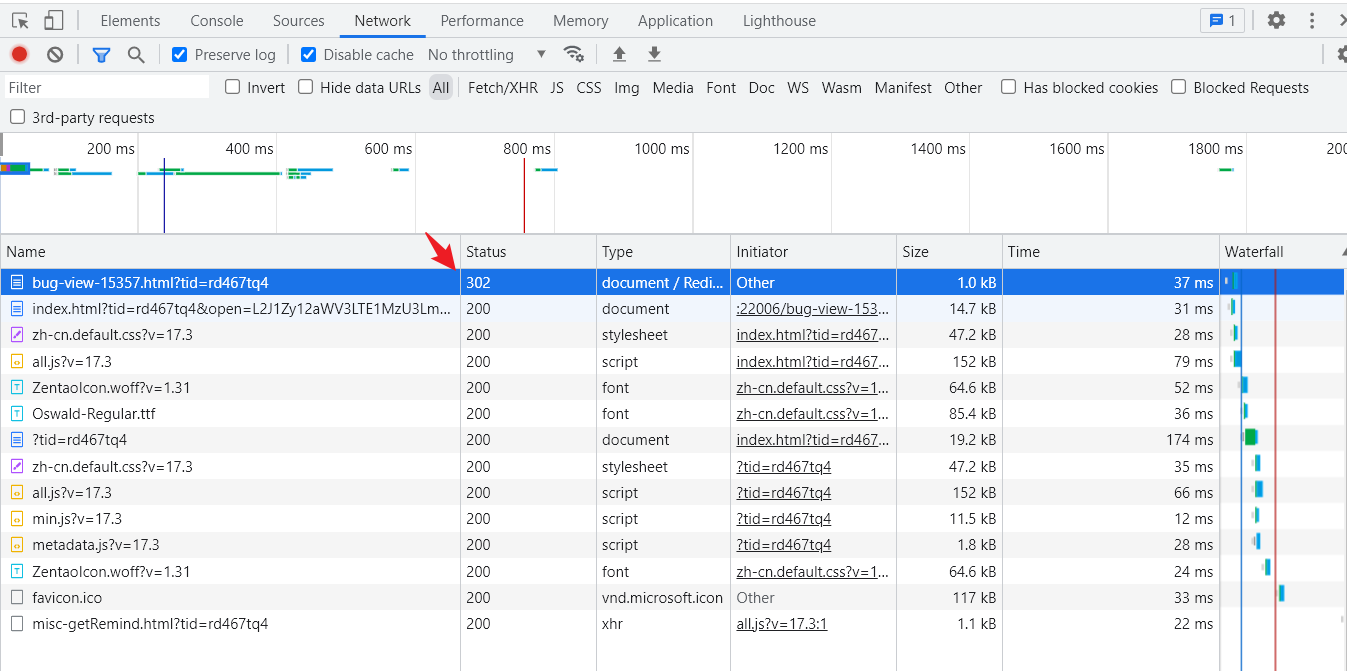Toggle the device toolbar icon
This screenshot has height=671, width=1347.
click(53, 21)
